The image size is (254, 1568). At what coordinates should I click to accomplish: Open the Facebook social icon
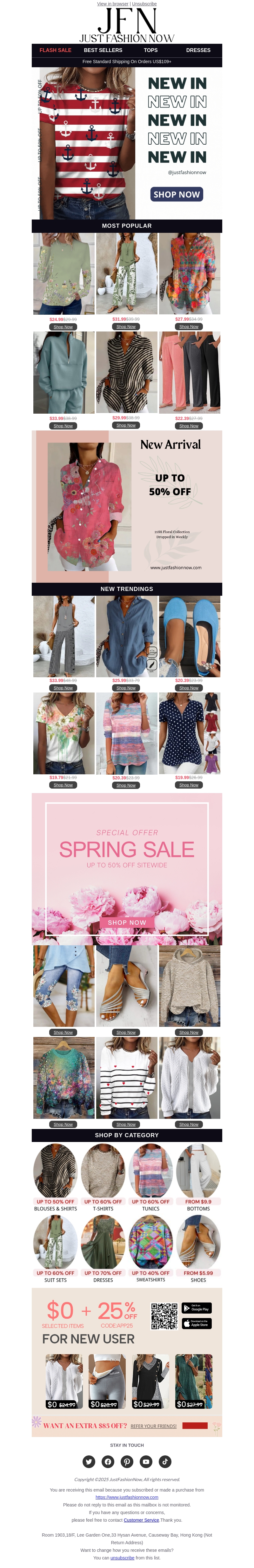(108, 1461)
